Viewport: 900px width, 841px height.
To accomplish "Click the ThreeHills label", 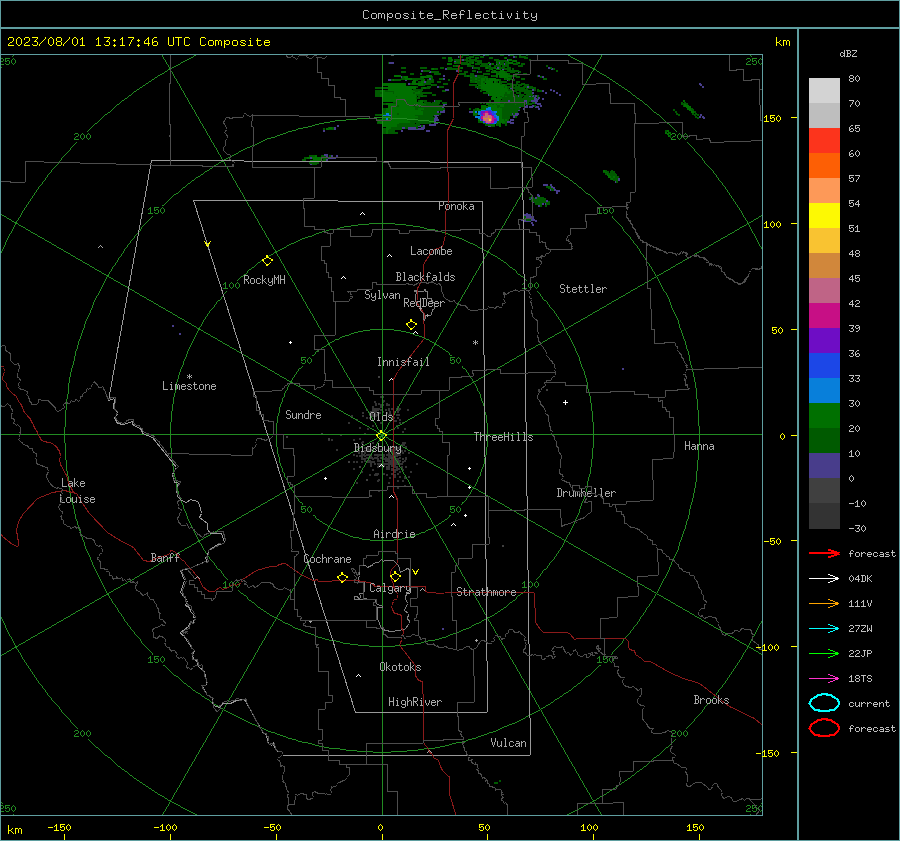I will point(503,437).
